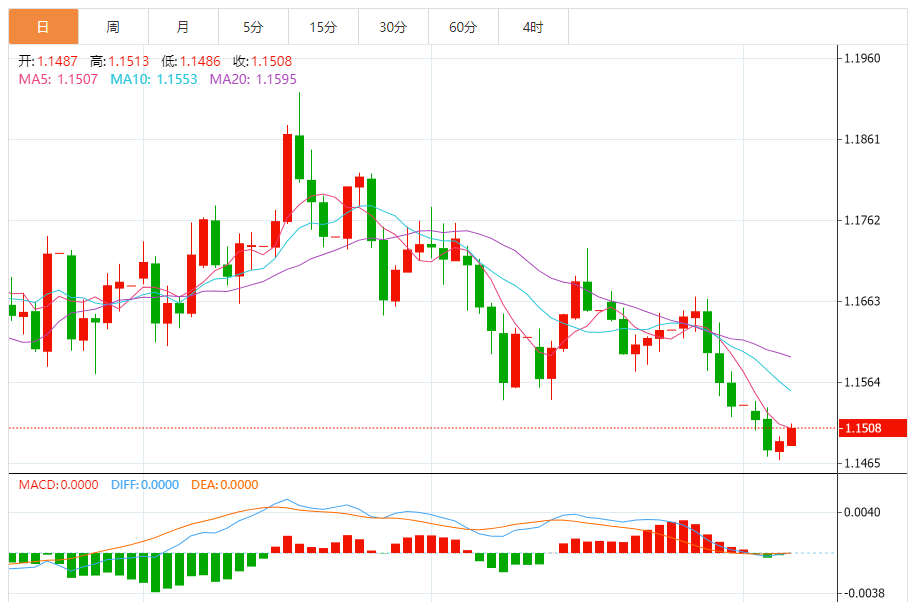This screenshot has height=602, width=913.
Task: Click the 低:1.1486 low price text
Action: [x=191, y=61]
